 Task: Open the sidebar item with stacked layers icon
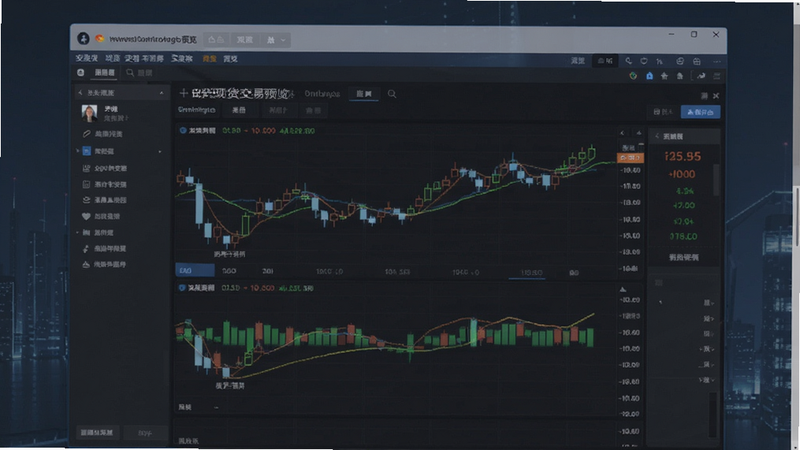(x=105, y=200)
